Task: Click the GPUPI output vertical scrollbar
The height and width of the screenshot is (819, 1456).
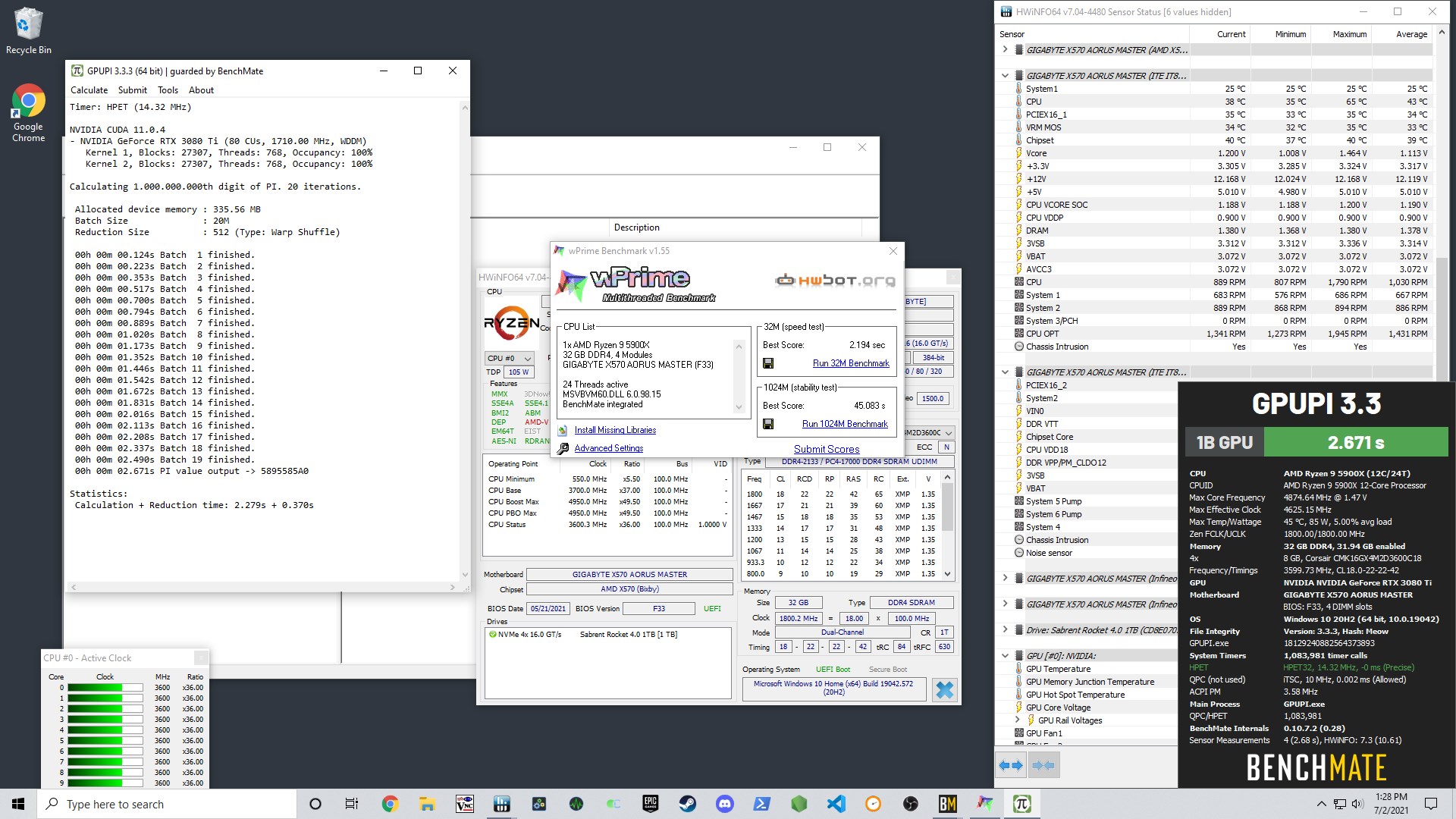Action: pyautogui.click(x=465, y=341)
